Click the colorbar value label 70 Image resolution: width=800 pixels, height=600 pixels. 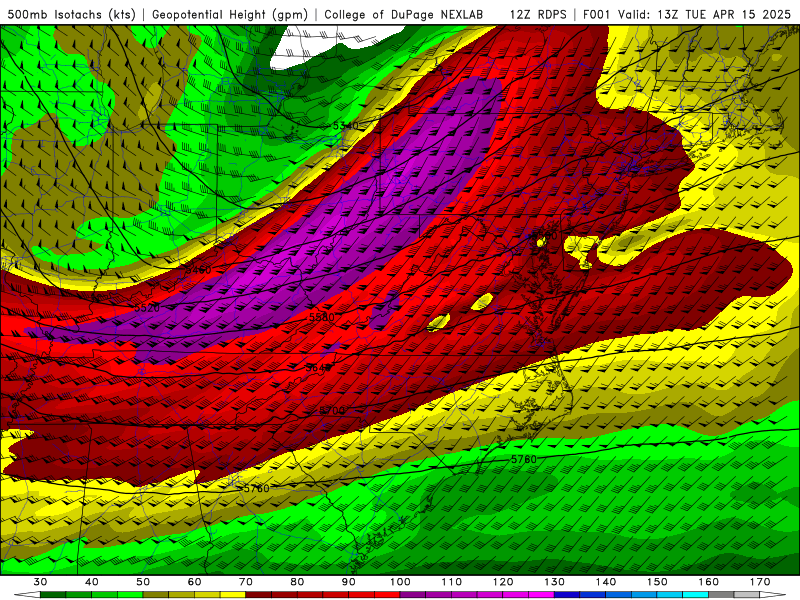pos(246,582)
